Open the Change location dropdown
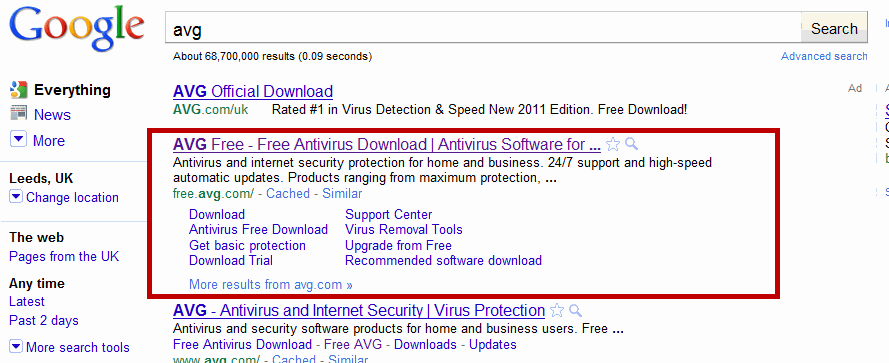This screenshot has width=889, height=363. click(16, 197)
